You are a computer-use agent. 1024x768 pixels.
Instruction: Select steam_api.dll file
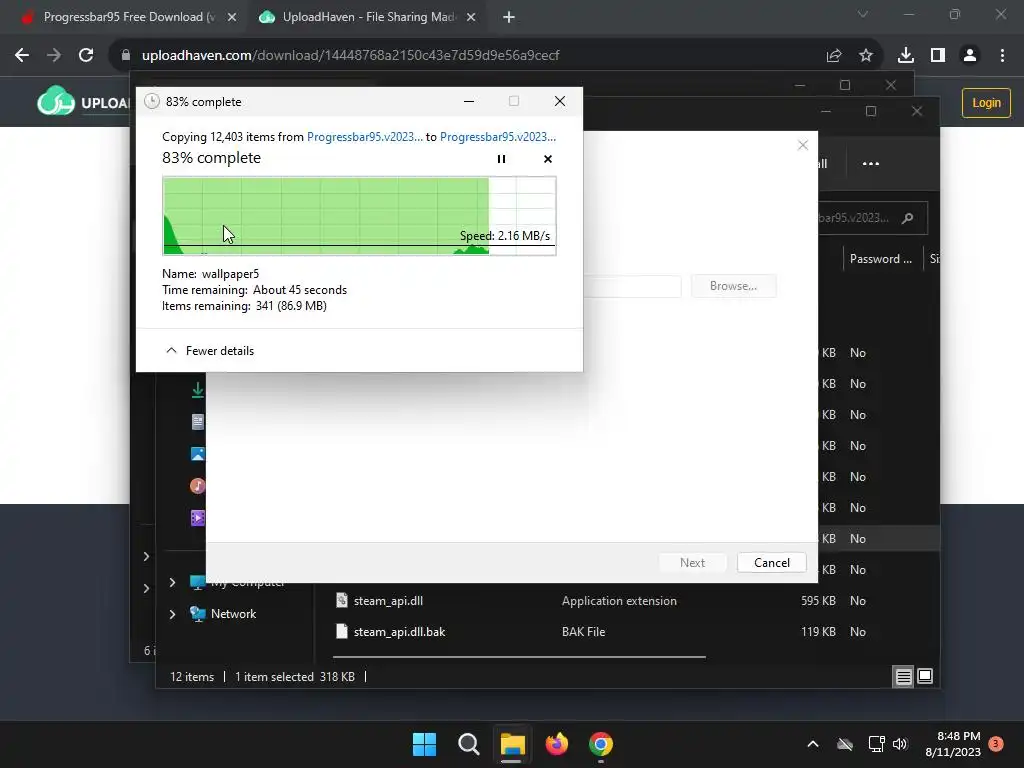(389, 601)
